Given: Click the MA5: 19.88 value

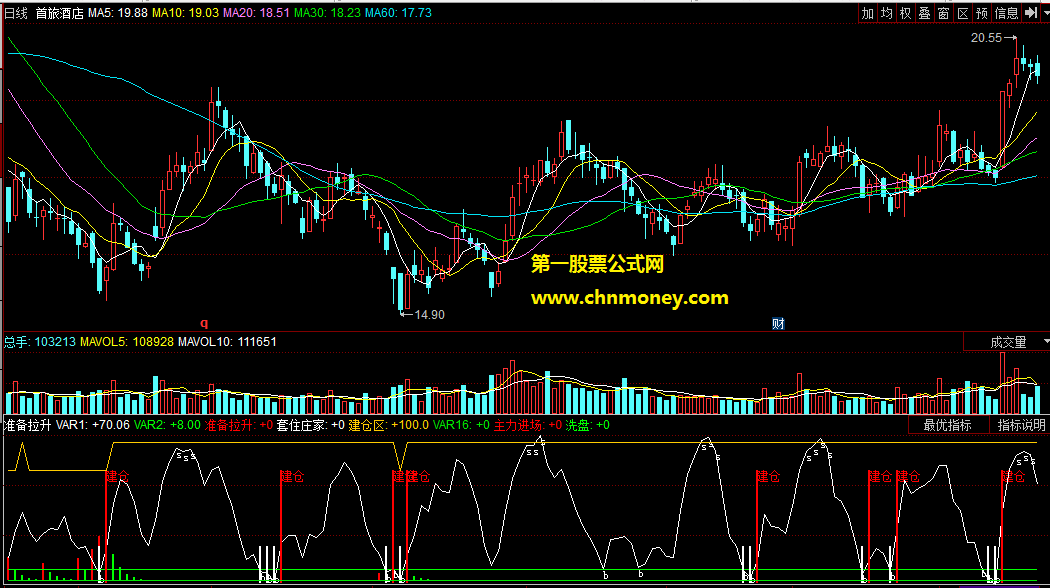Looking at the screenshot, I should (118, 13).
